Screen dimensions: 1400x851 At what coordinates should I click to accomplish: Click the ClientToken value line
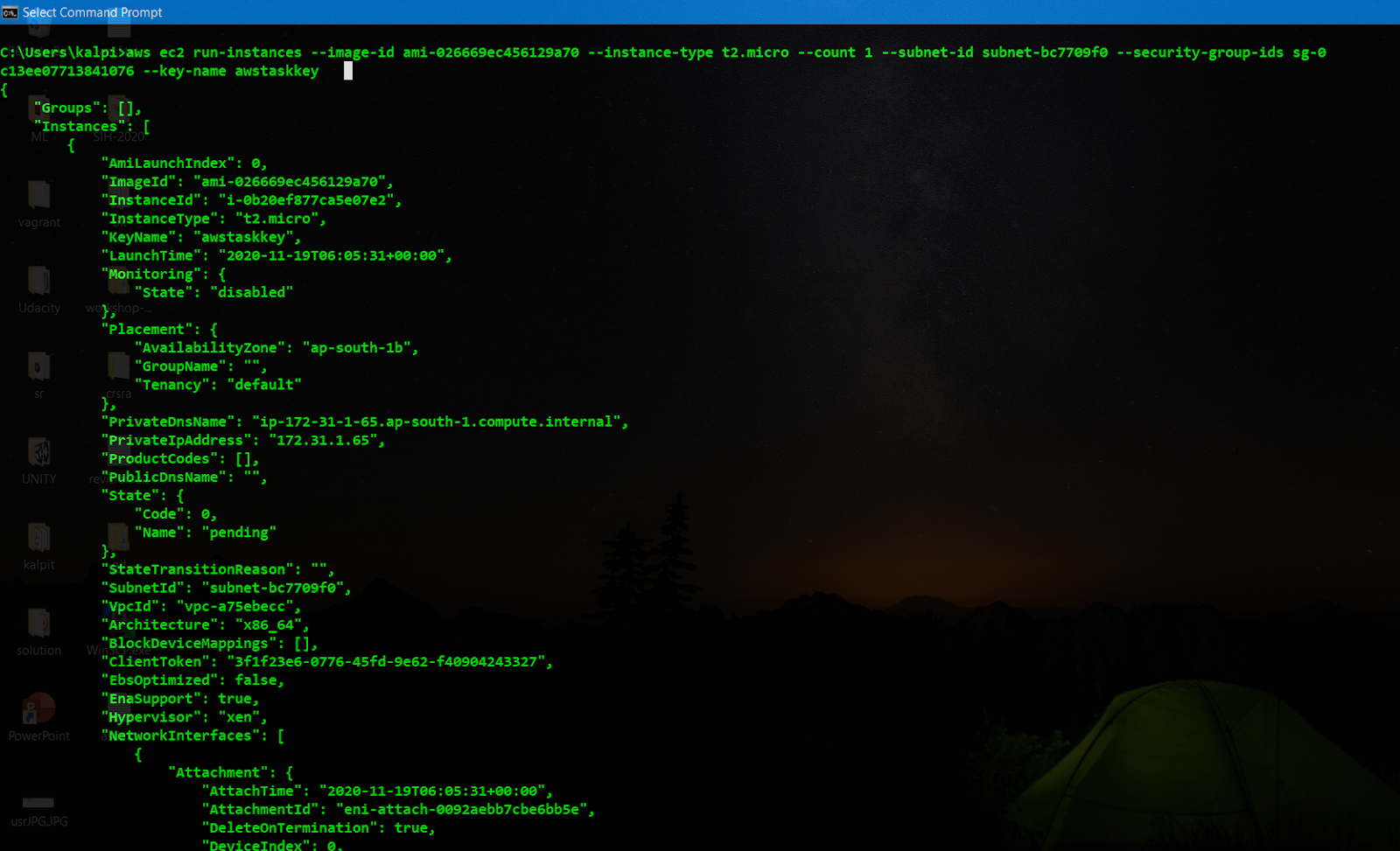(327, 661)
